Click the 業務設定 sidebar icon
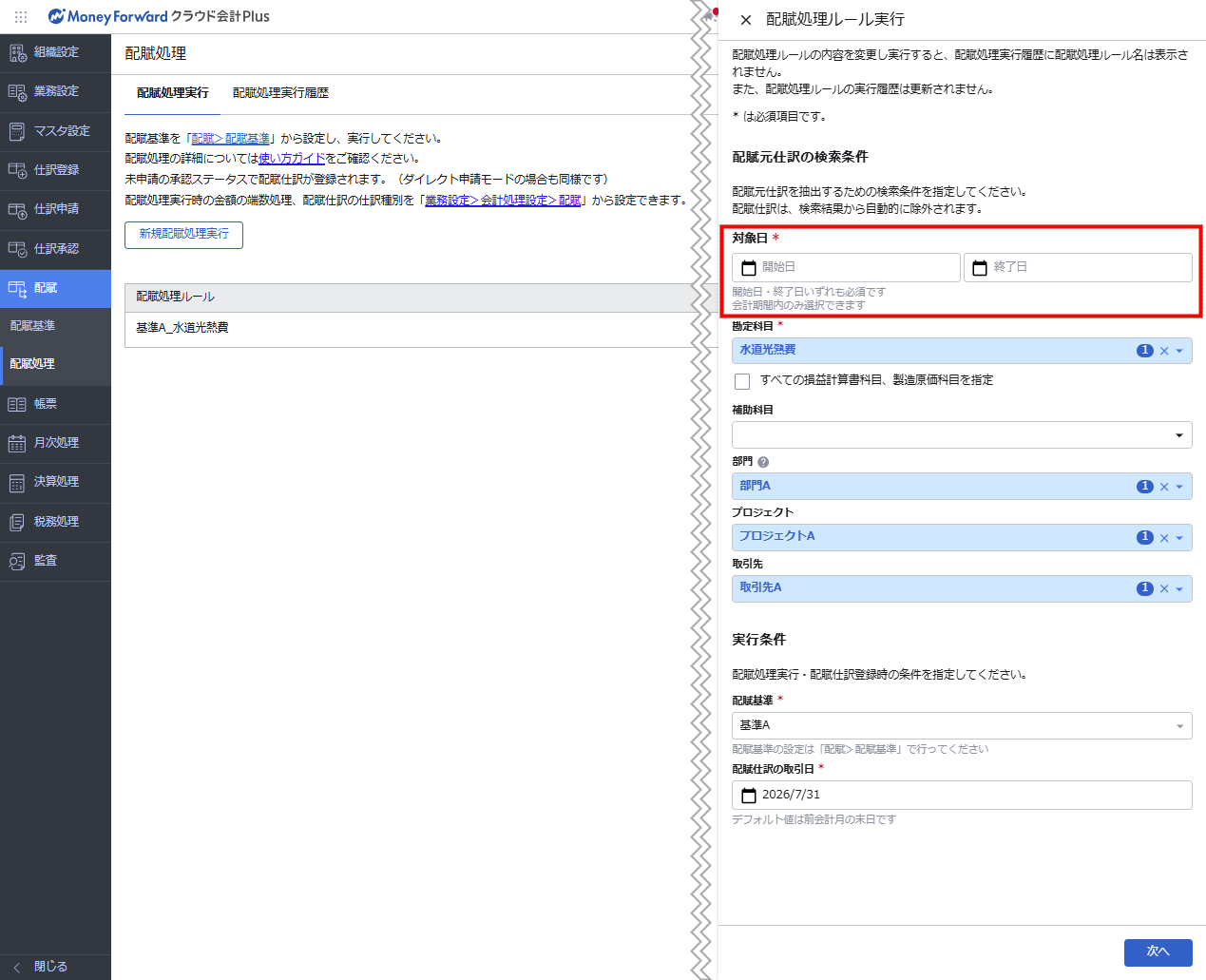The image size is (1206, 980). [x=17, y=91]
